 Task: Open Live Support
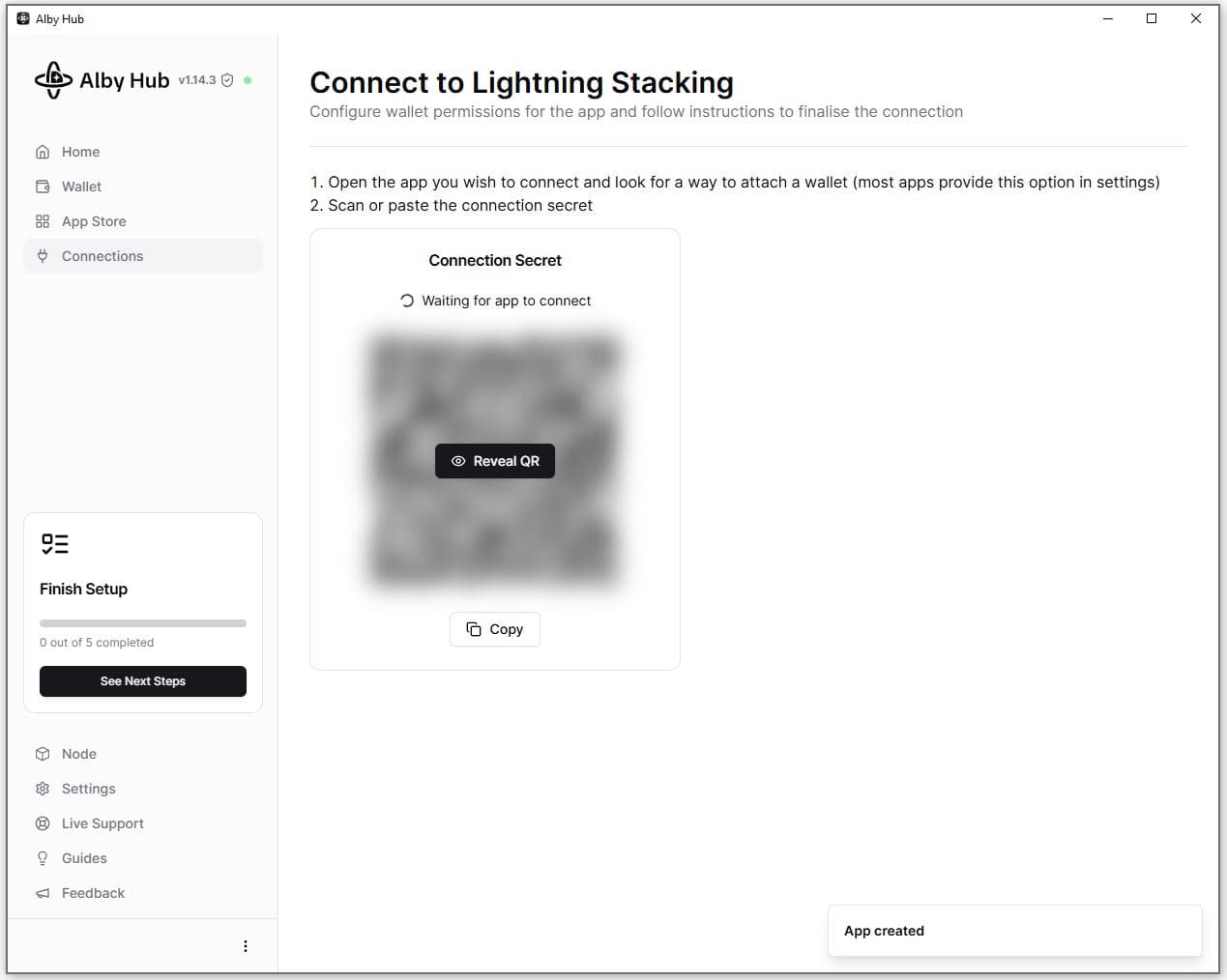(143, 823)
